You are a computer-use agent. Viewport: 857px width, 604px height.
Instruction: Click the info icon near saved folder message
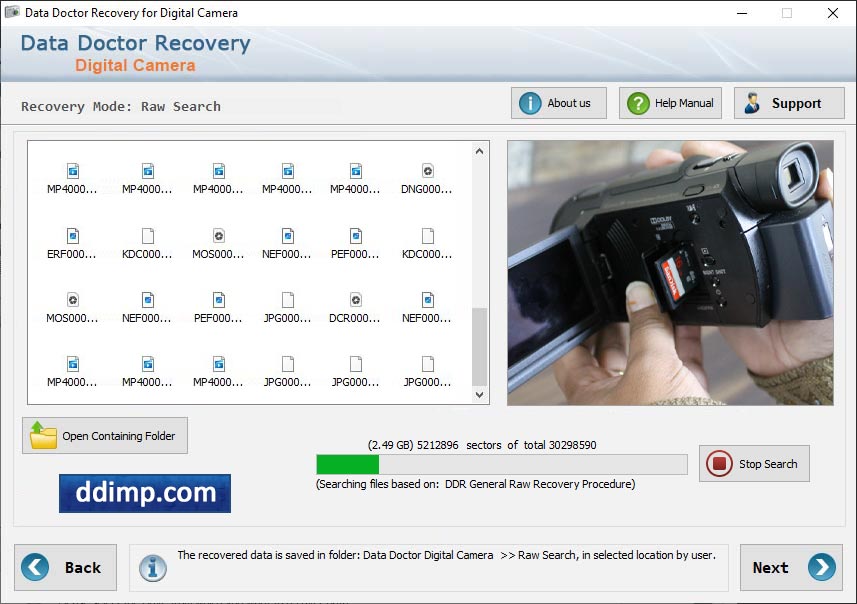152,567
